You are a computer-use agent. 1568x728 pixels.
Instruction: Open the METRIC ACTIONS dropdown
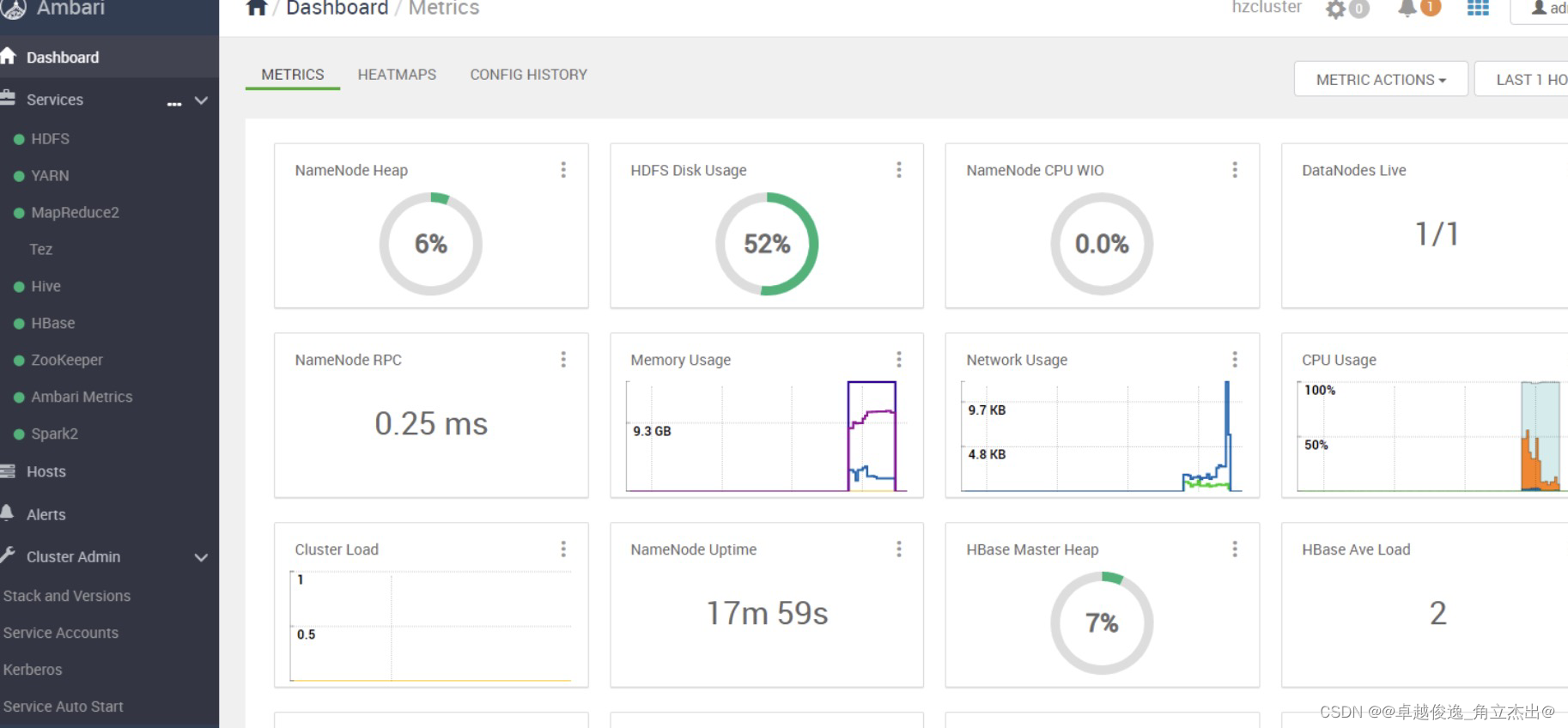[x=1381, y=79]
